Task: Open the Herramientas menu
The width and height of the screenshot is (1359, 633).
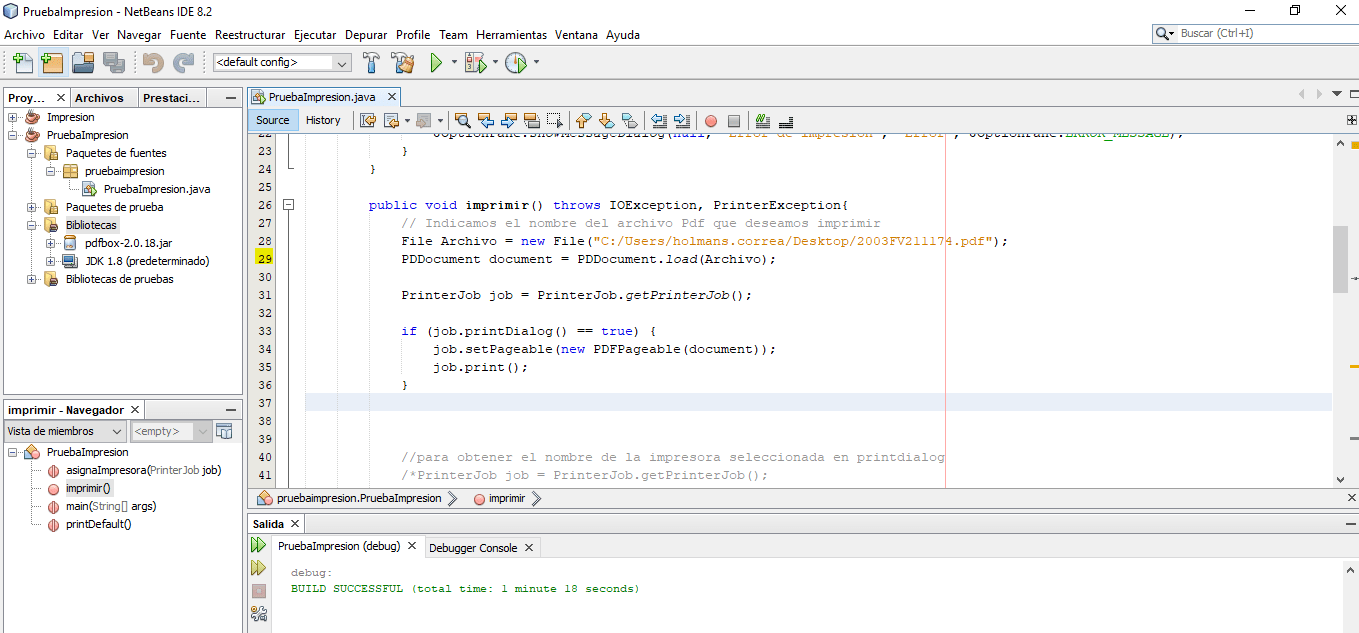Action: pos(511,34)
